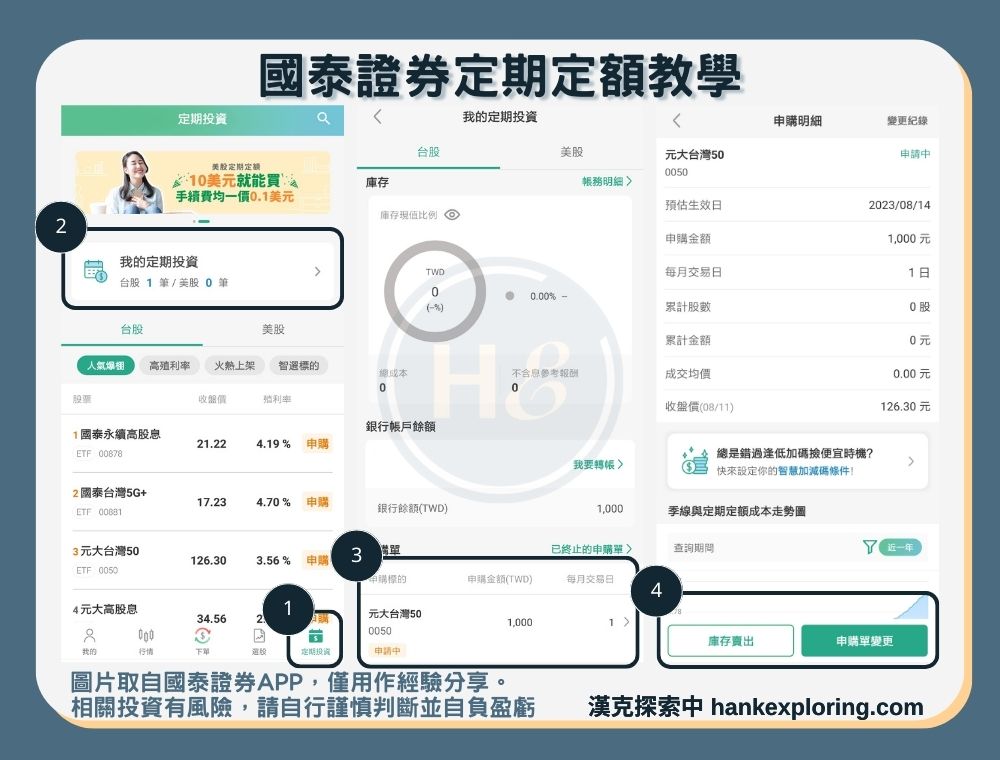Screen dimensions: 1000x760
Task: Go back from 我的定期投資 screen
Action: [x=378, y=117]
